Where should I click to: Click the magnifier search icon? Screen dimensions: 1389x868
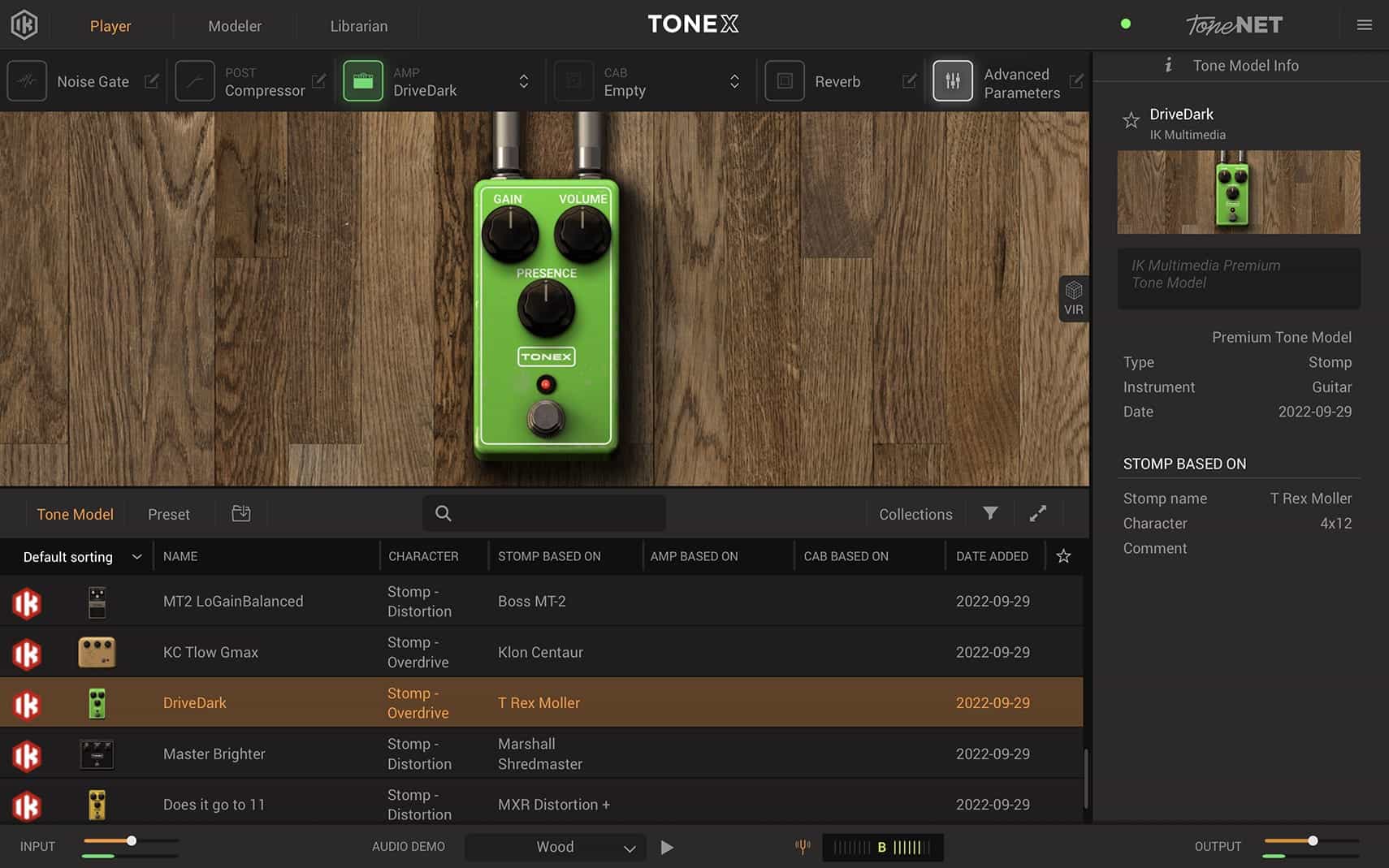point(444,513)
